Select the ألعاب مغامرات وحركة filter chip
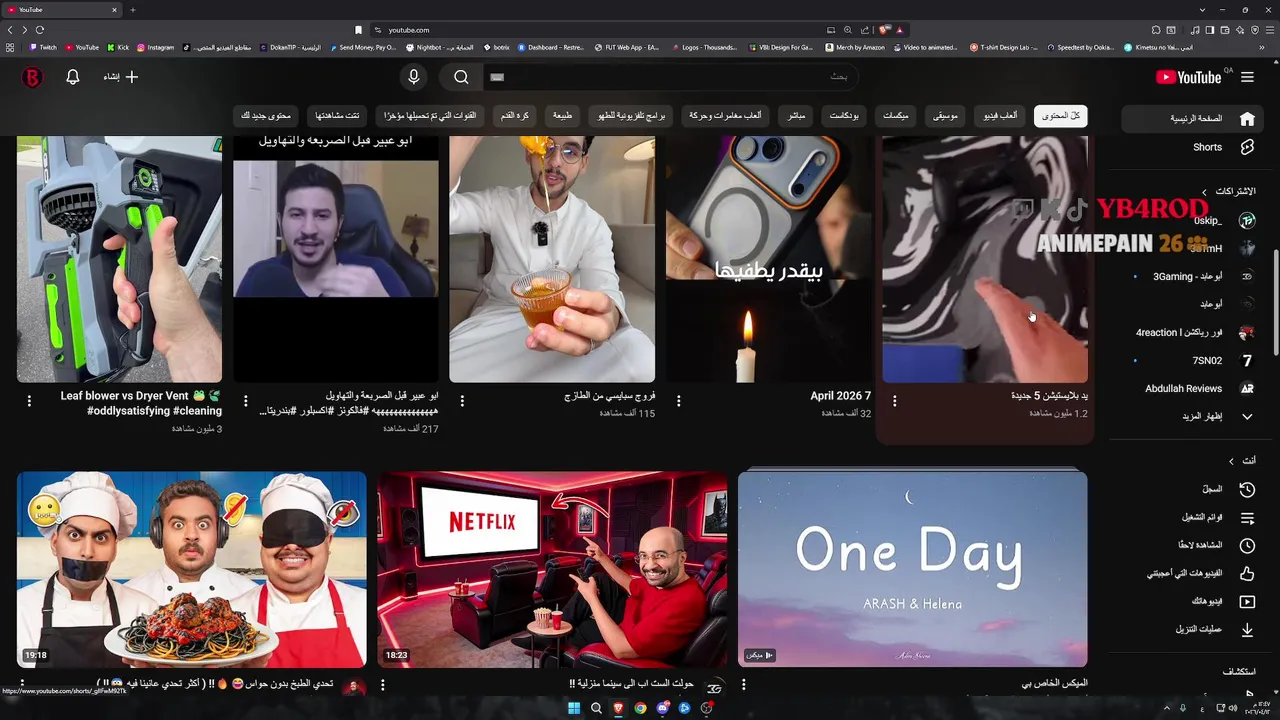Image resolution: width=1280 pixels, height=720 pixels. pos(725,116)
